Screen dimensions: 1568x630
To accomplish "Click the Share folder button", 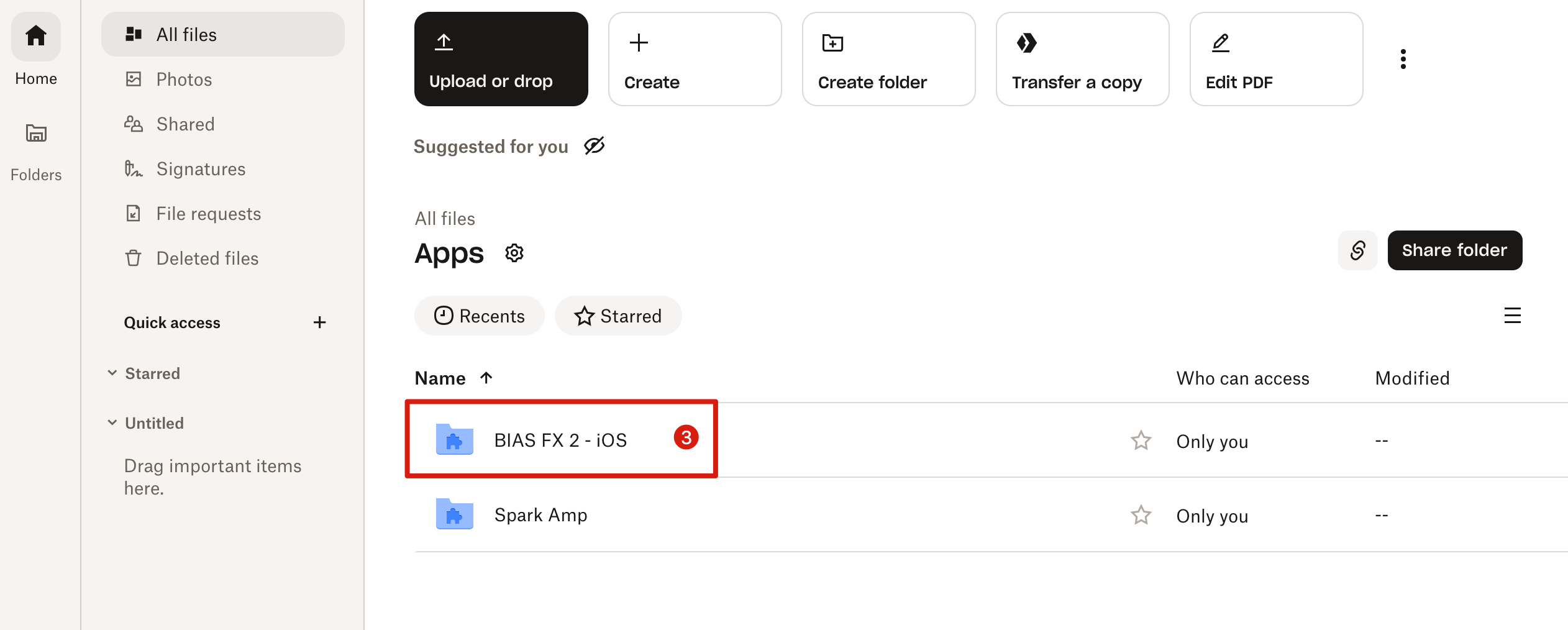I will (1455, 250).
